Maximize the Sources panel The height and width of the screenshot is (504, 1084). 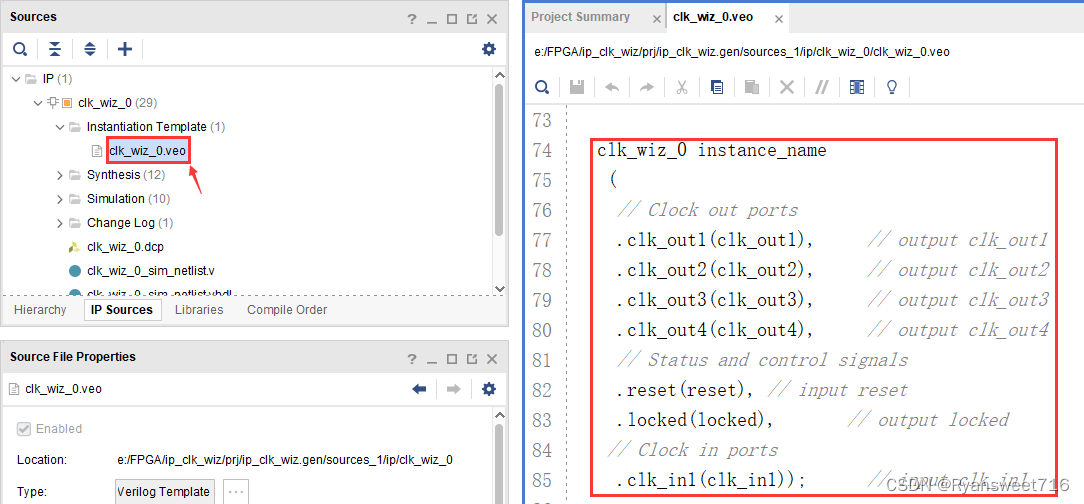451,19
